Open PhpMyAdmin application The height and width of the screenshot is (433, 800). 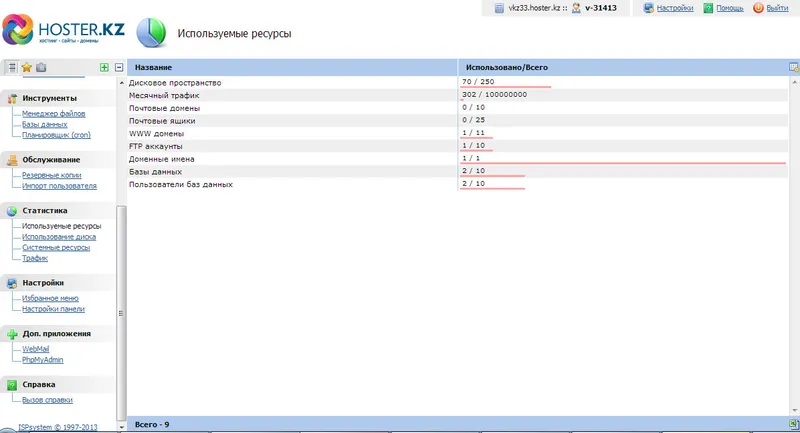click(42, 360)
